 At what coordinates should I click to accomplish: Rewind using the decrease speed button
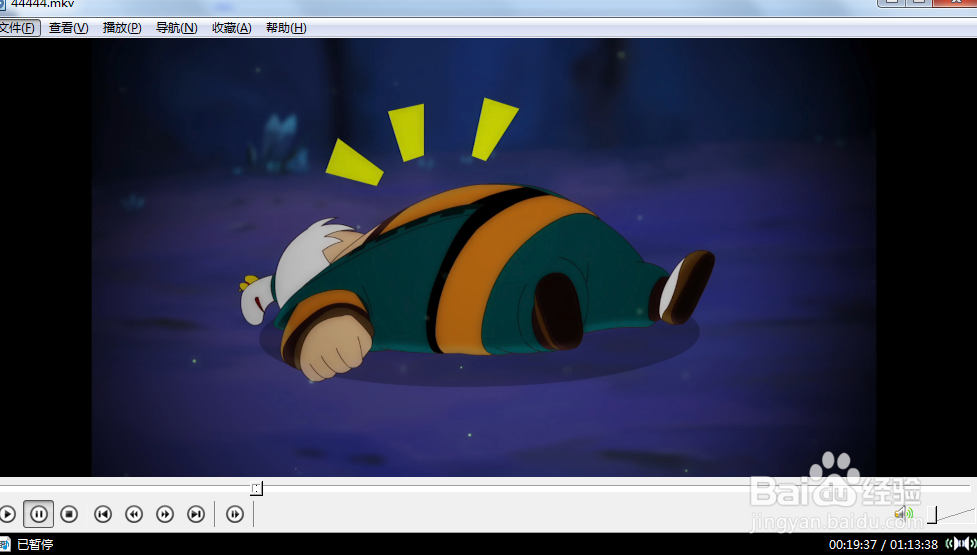[x=134, y=515]
